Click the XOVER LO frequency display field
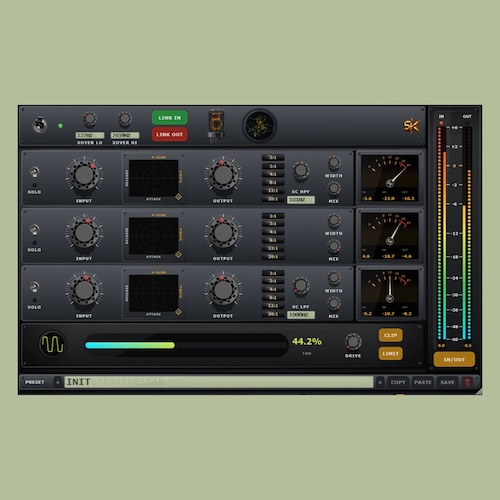500x500 pixels. pos(90,135)
